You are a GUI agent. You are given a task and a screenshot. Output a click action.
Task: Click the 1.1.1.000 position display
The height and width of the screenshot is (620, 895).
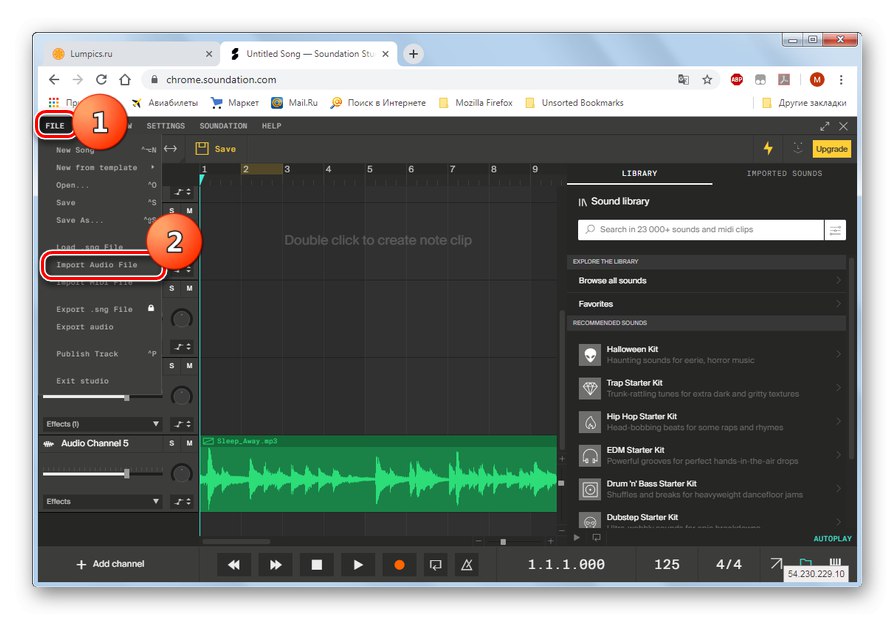(x=566, y=565)
